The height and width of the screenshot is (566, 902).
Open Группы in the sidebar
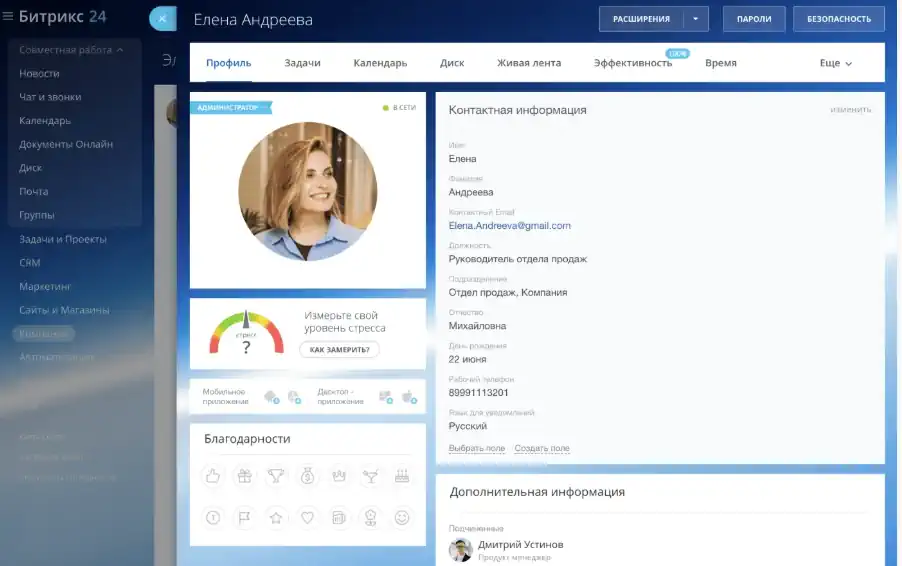37,215
